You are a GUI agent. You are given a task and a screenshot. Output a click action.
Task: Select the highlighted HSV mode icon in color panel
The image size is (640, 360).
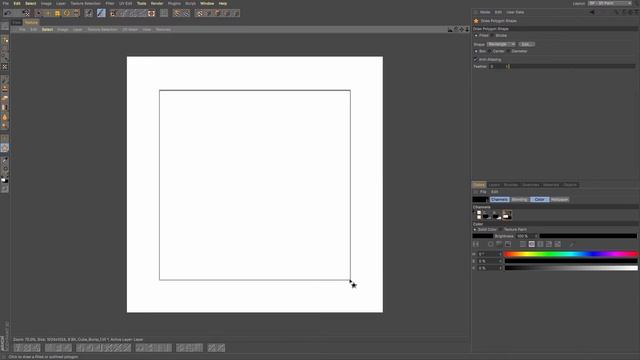click(x=531, y=244)
